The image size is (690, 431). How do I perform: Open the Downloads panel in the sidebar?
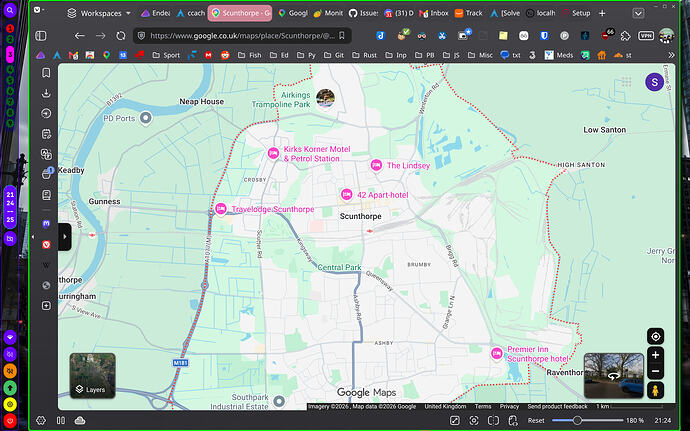pyautogui.click(x=46, y=93)
